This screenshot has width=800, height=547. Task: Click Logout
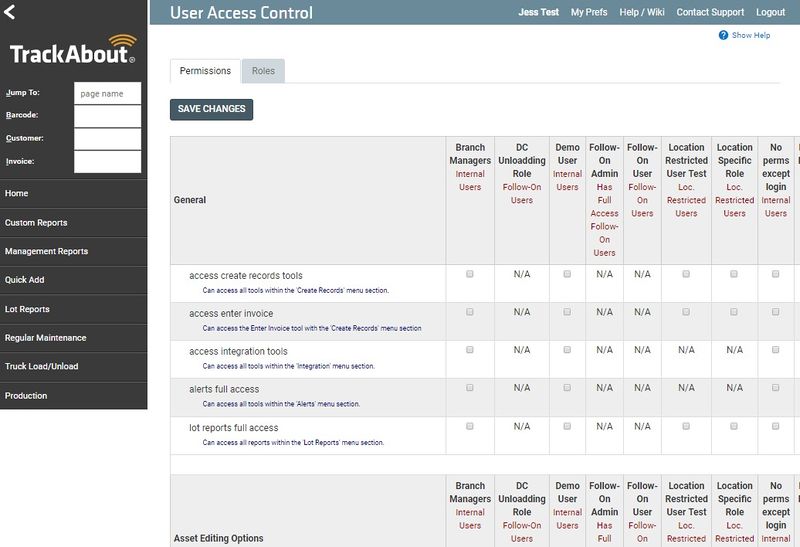click(770, 12)
